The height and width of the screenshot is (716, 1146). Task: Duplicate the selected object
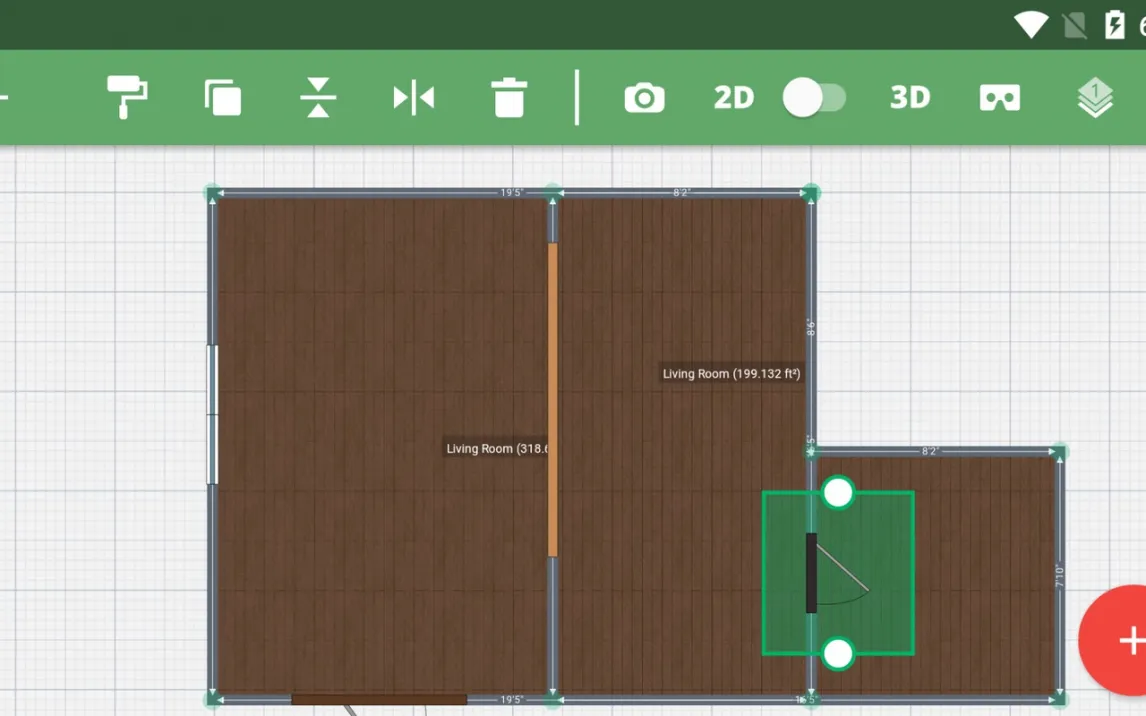(x=222, y=98)
